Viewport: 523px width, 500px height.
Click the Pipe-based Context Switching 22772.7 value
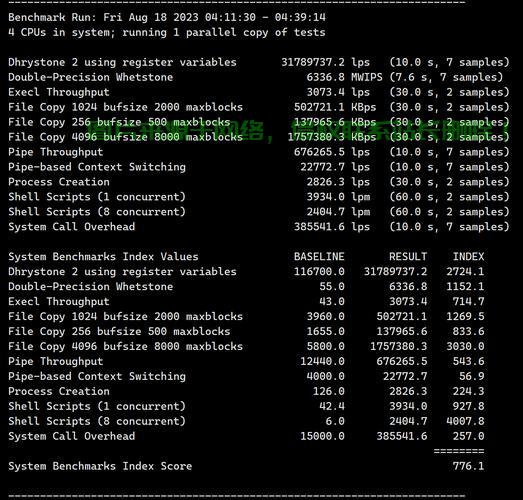pos(322,167)
